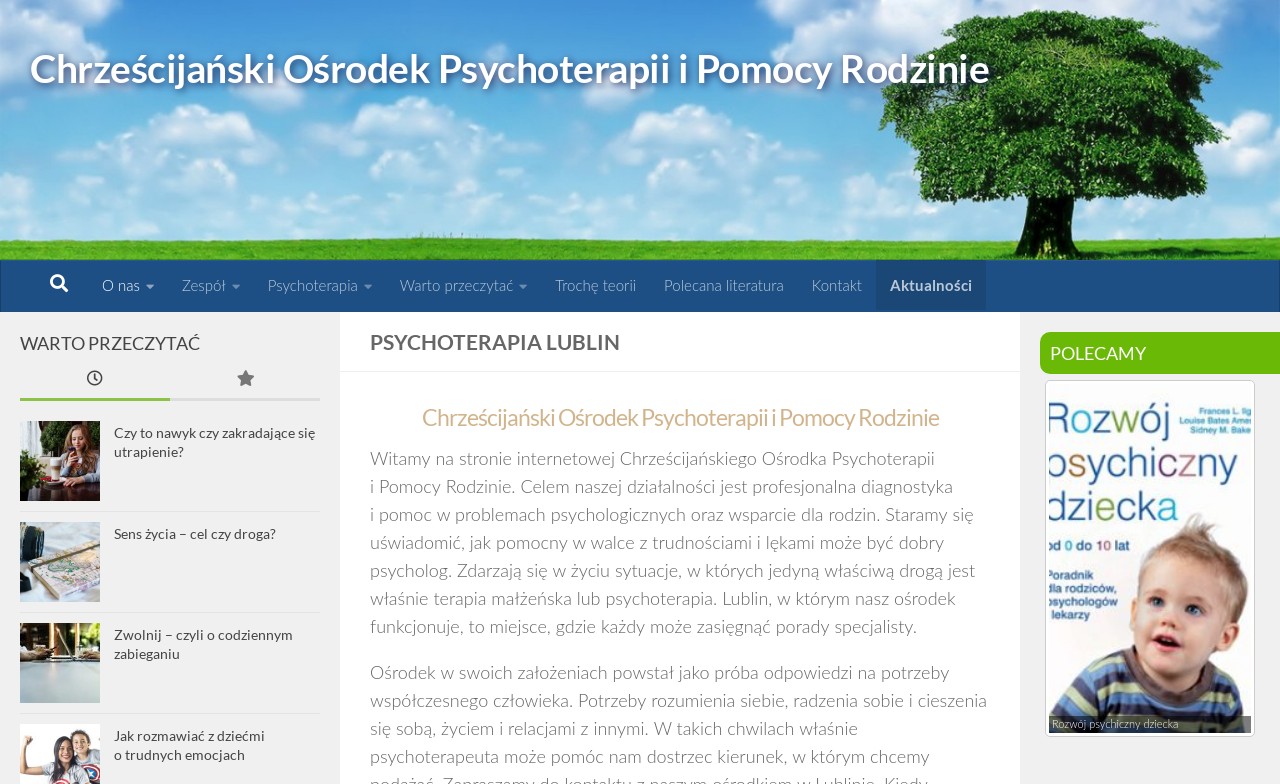Open Warto przeczytać dropdown in navbar
Screen dimensions: 1280x784
point(462,286)
